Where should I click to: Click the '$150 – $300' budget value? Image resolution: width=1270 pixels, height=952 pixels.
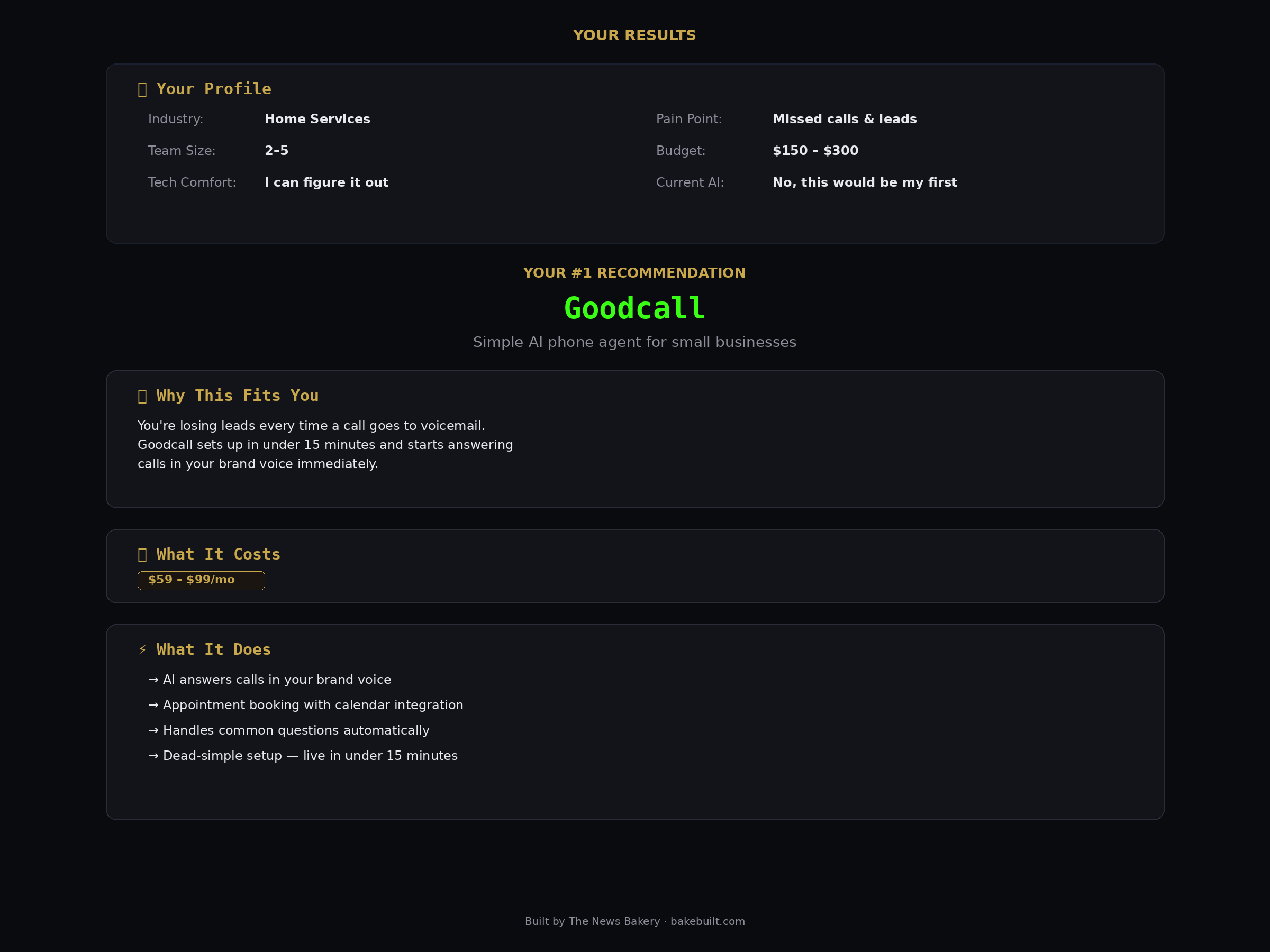[x=815, y=150]
